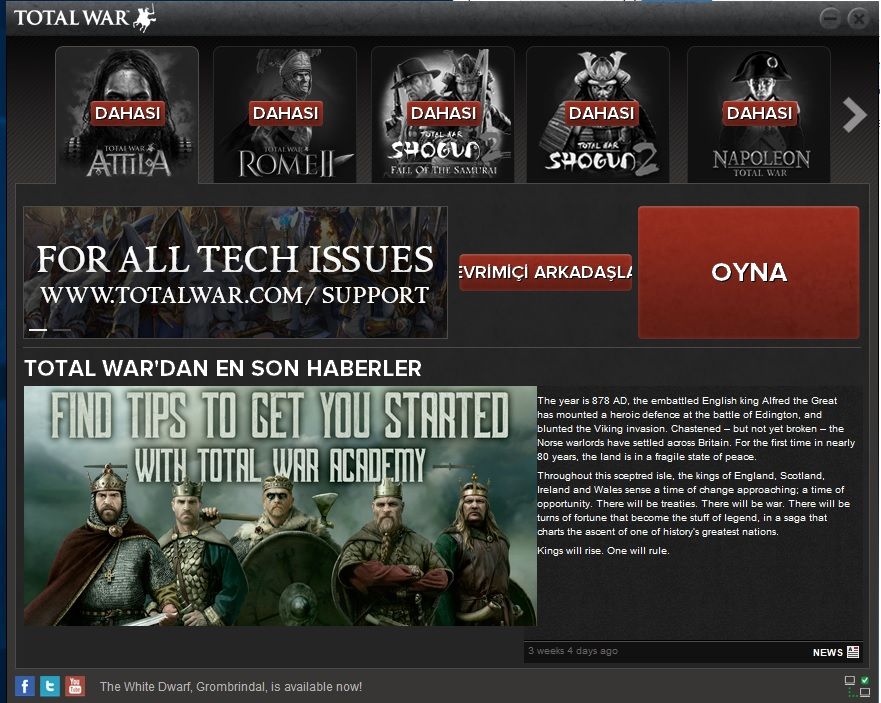
Task: Select the Total War Attila game tab
Action: click(x=127, y=115)
